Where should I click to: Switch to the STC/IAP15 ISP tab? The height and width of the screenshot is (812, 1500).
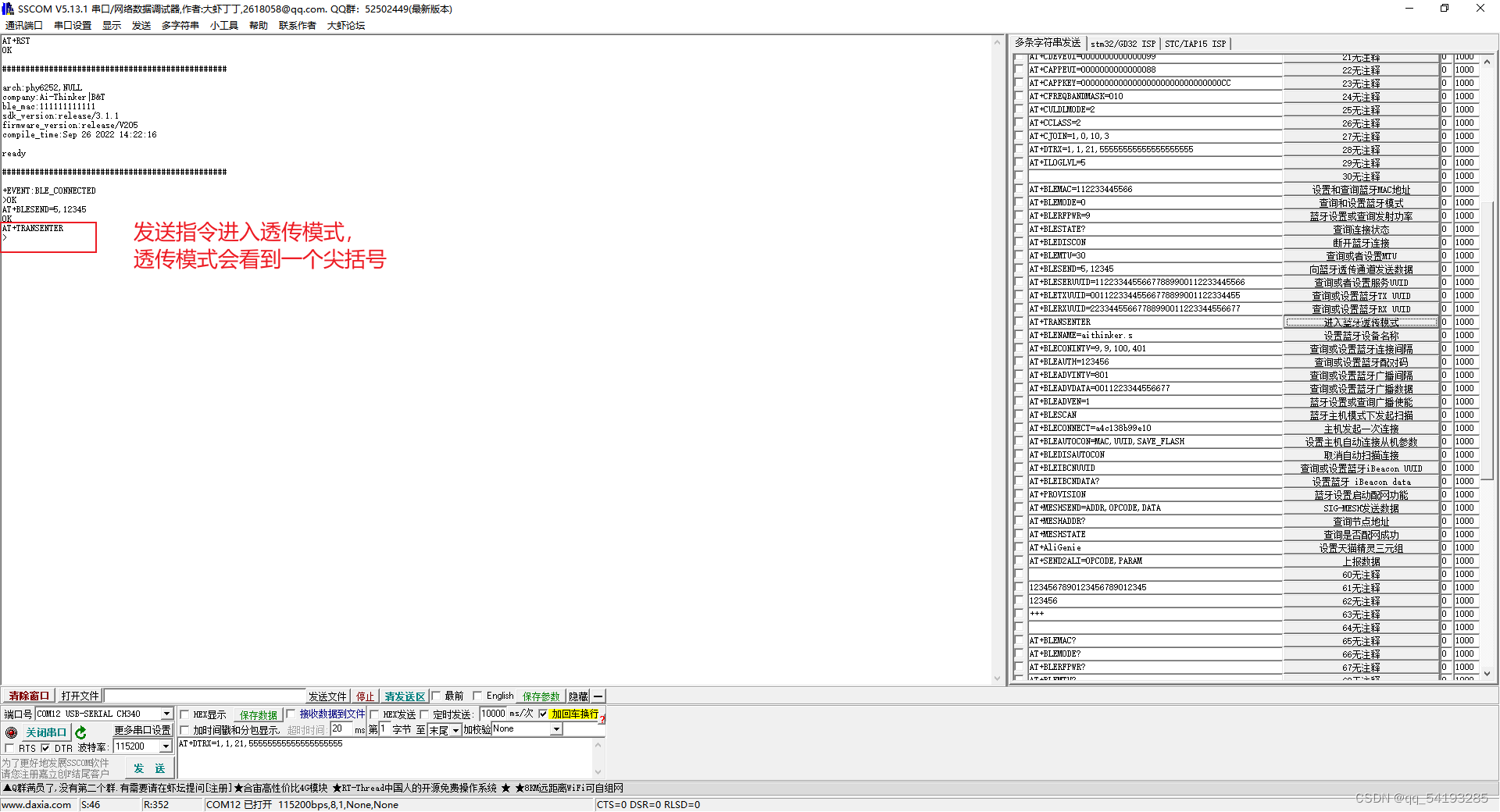click(1195, 44)
